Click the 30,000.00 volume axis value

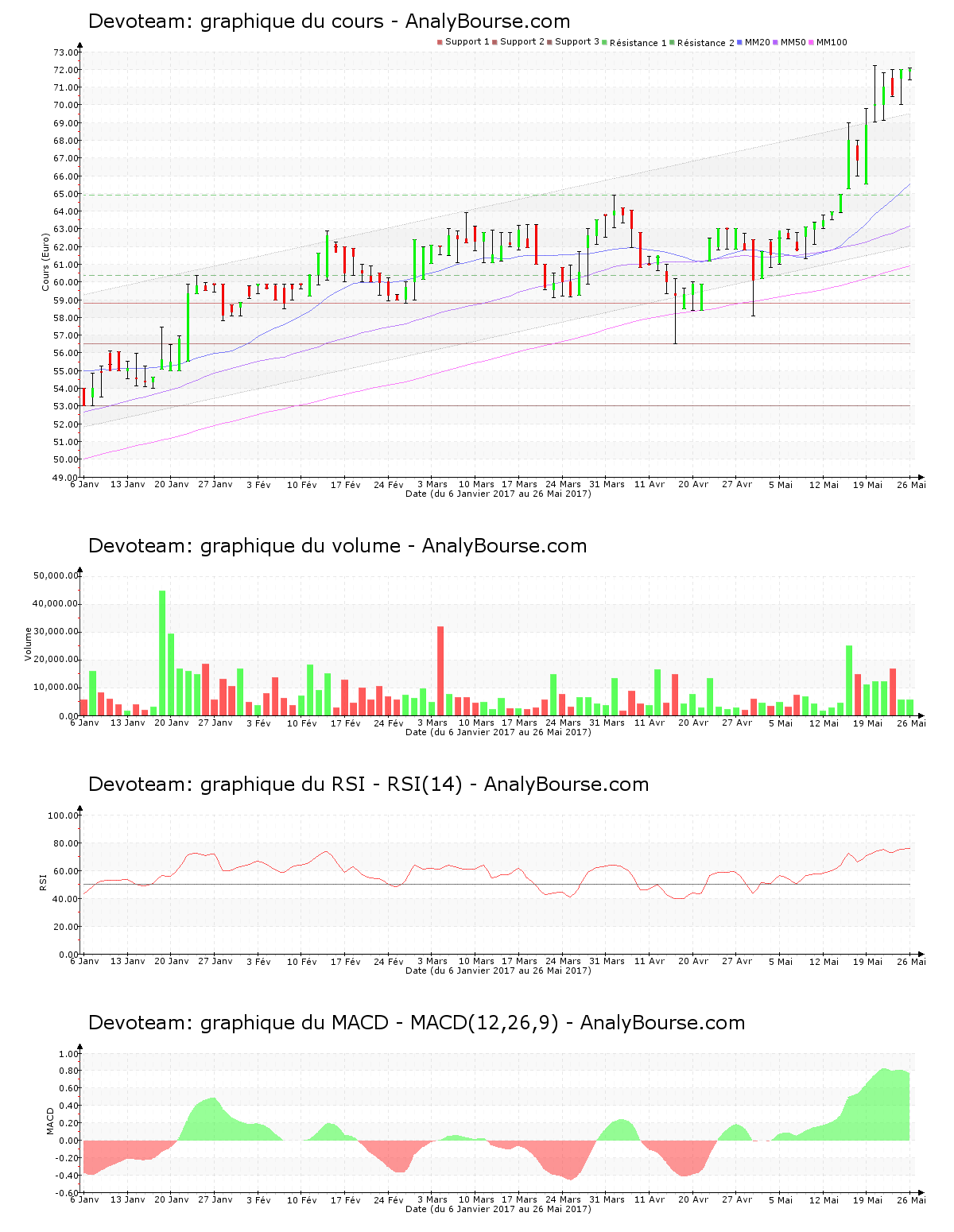[x=56, y=632]
